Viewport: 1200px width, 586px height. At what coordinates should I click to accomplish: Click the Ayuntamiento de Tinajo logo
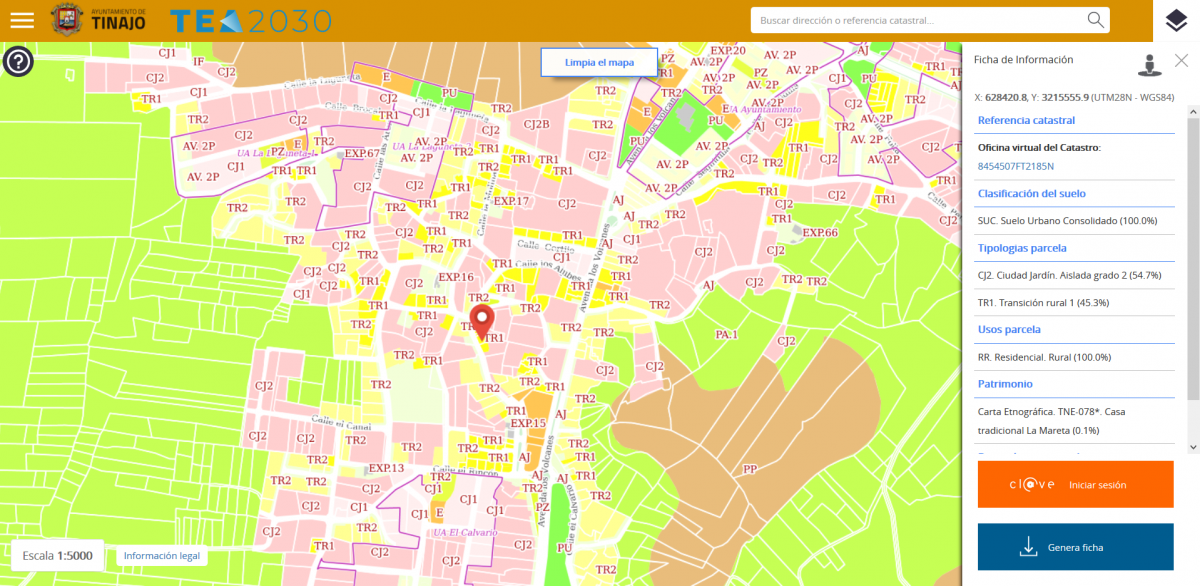coord(98,20)
